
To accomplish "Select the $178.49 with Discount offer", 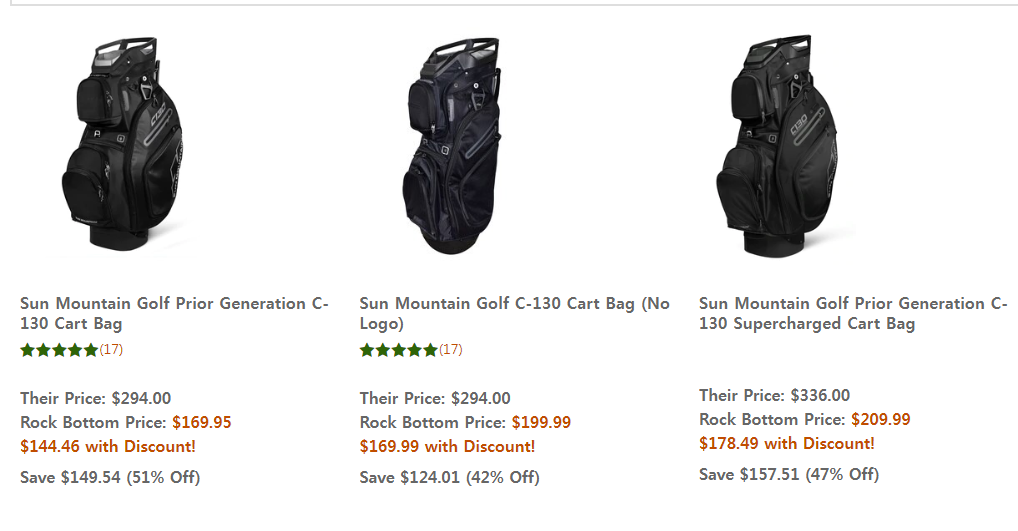I will click(x=786, y=444).
